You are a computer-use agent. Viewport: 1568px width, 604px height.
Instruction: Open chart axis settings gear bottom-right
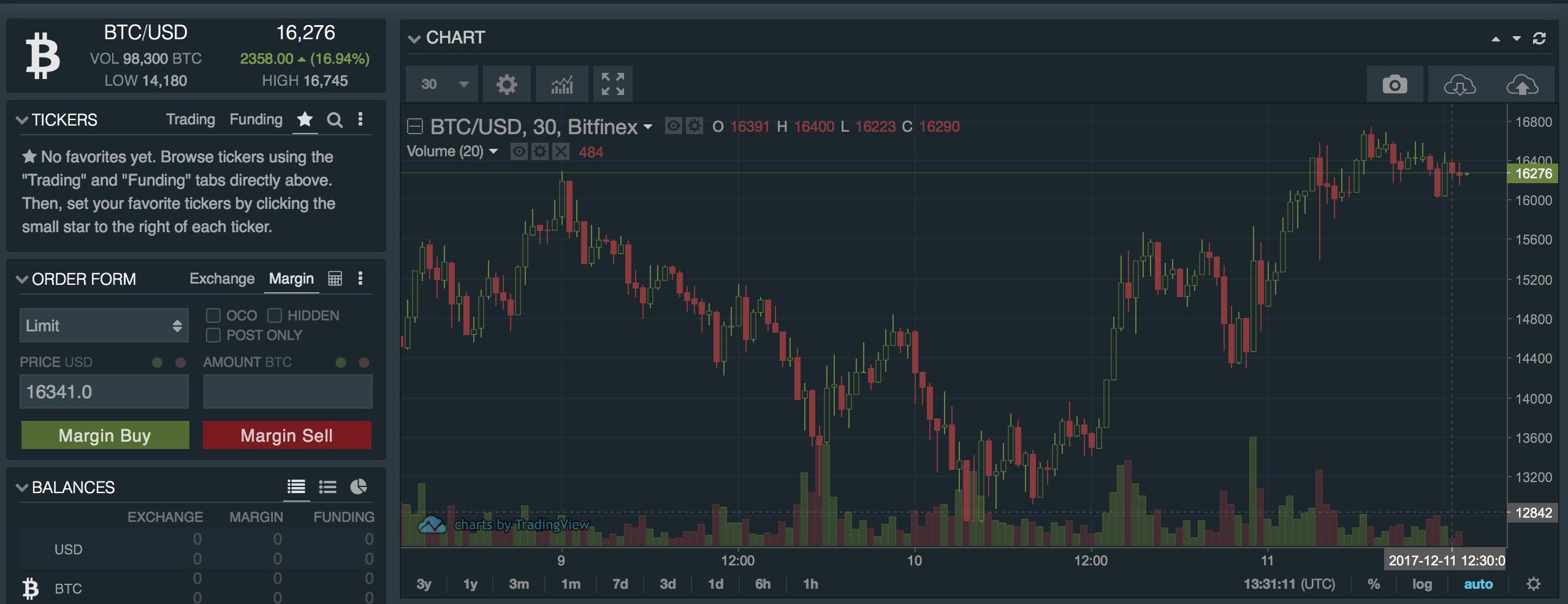[1533, 584]
